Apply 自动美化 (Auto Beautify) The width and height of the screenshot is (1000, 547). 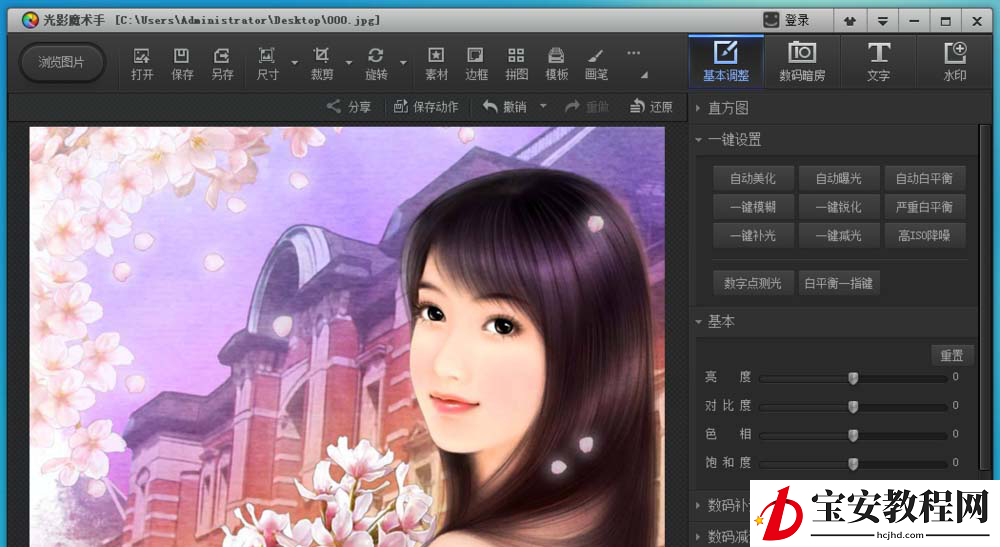tap(753, 179)
